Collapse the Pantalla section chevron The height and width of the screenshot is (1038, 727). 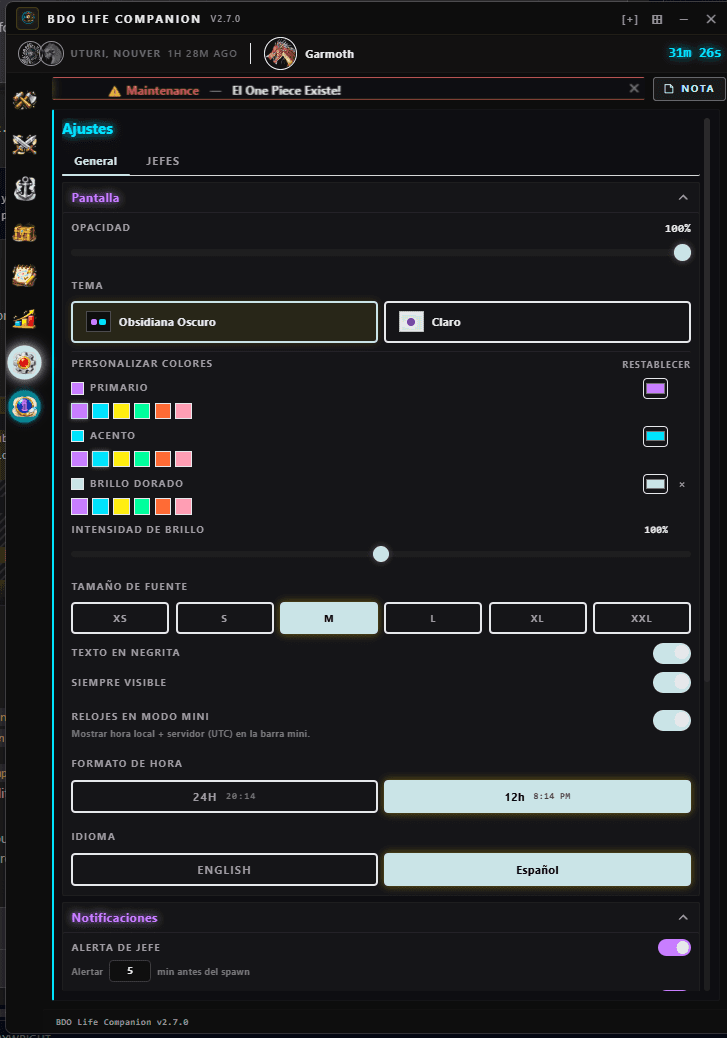click(683, 197)
